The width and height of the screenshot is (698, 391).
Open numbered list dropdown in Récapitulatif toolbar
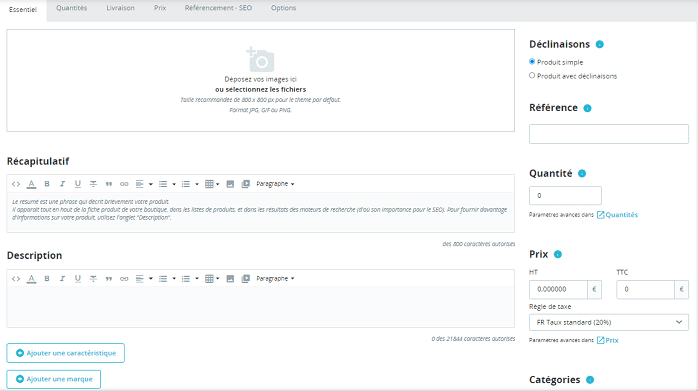(x=190, y=184)
